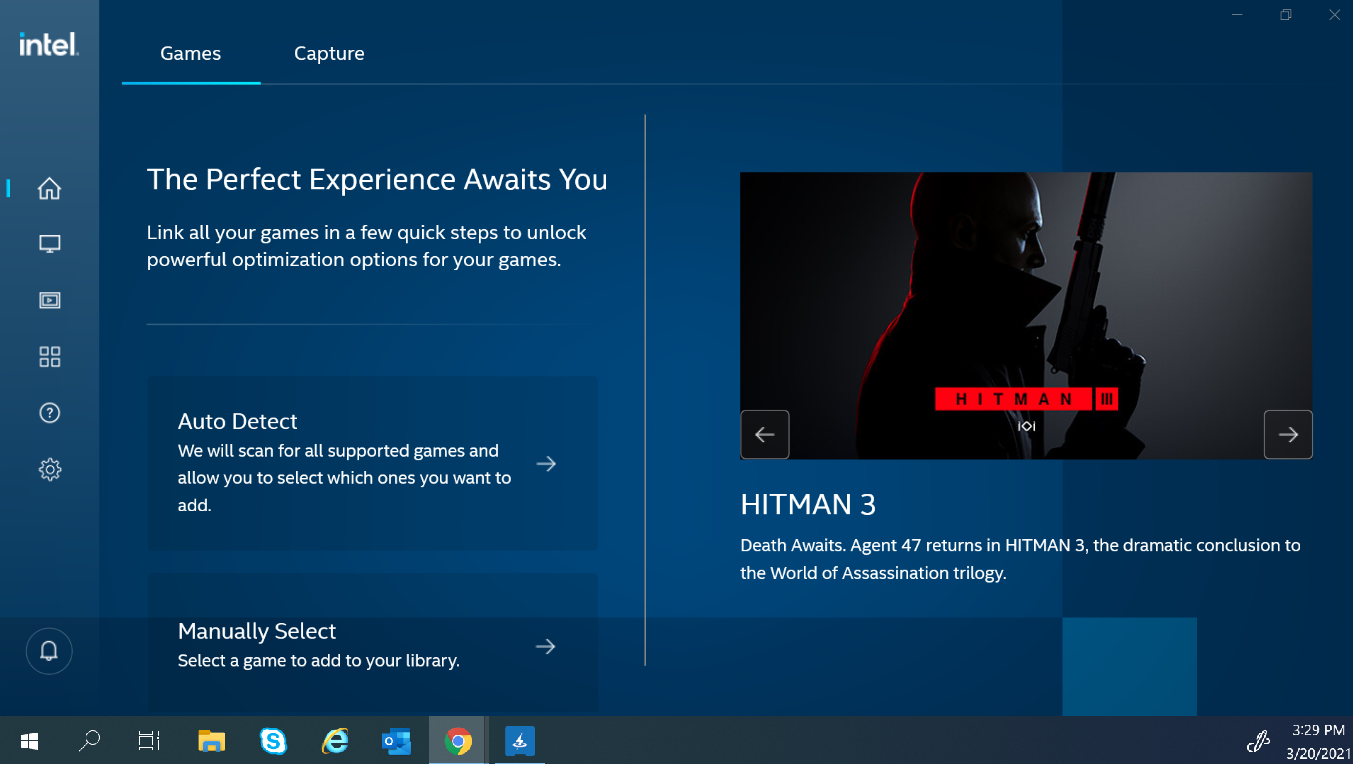The image size is (1353, 764).
Task: Open the Display settings monitor icon
Action: [x=49, y=244]
